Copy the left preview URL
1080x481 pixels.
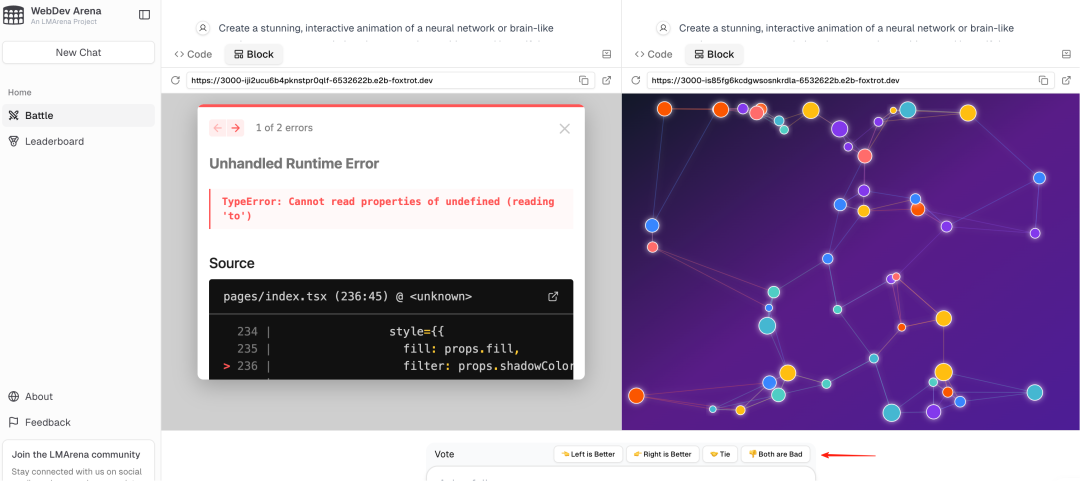point(583,81)
